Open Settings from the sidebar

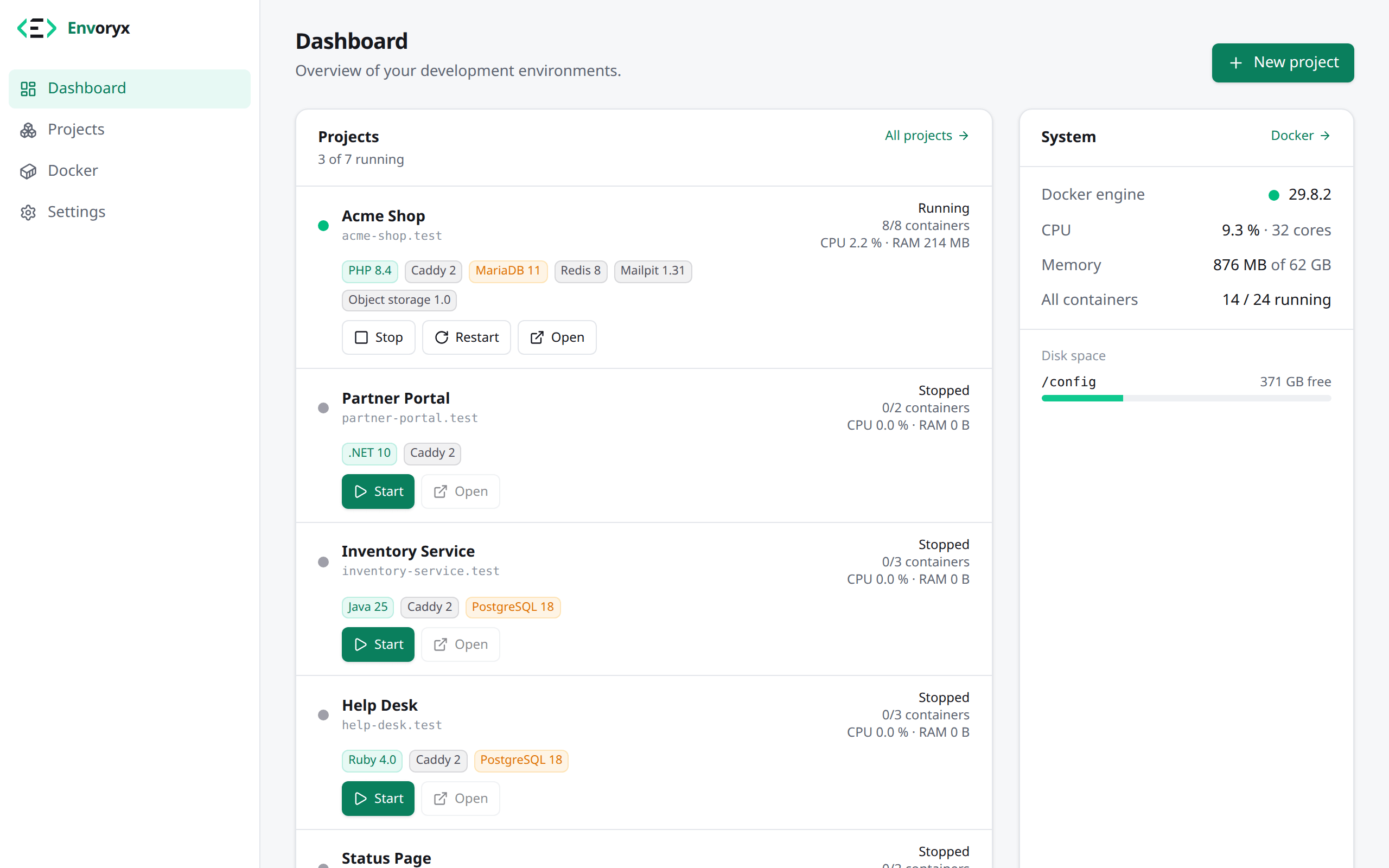point(130,213)
